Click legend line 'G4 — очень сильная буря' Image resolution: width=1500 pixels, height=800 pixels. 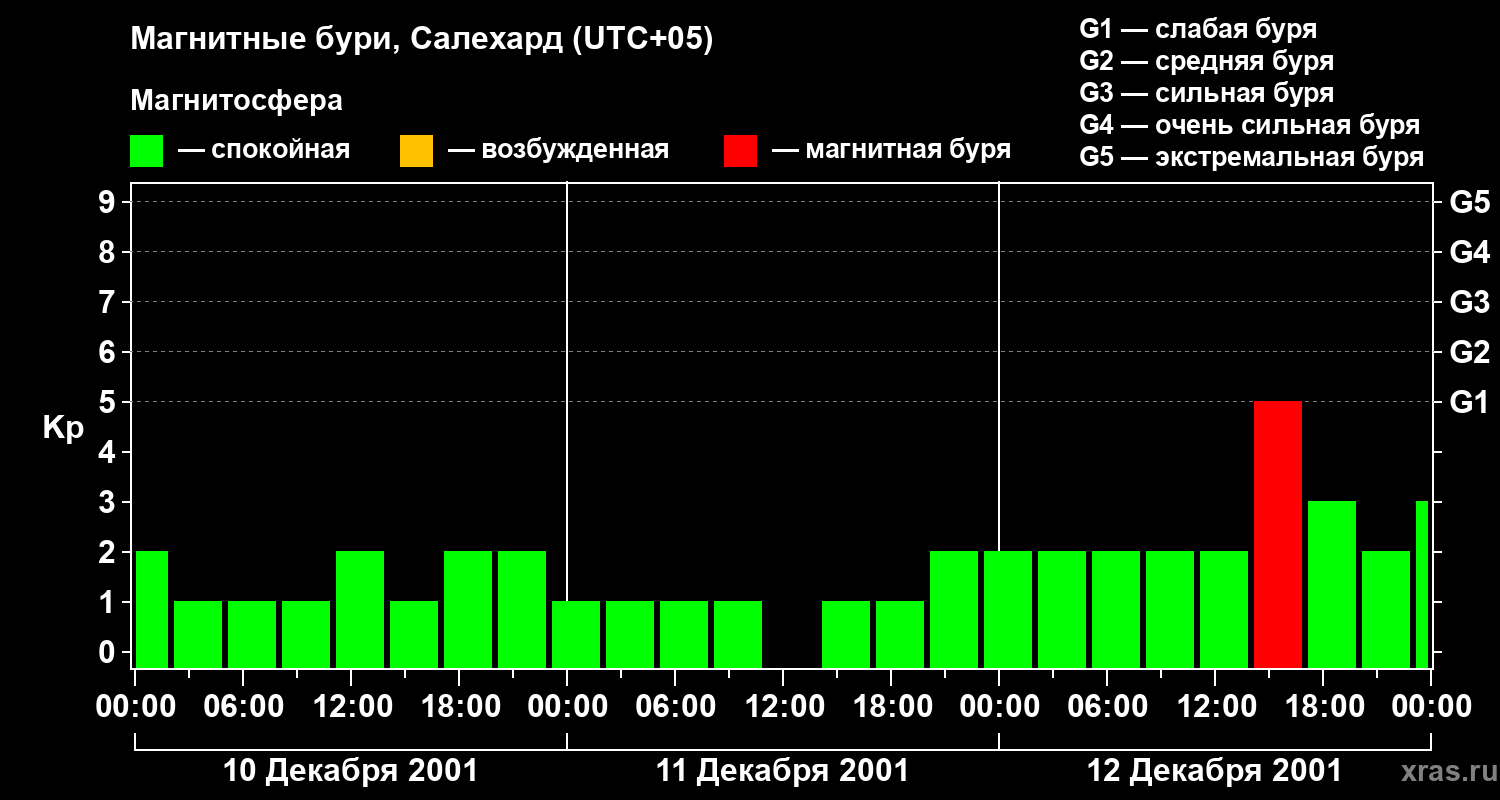click(1249, 125)
